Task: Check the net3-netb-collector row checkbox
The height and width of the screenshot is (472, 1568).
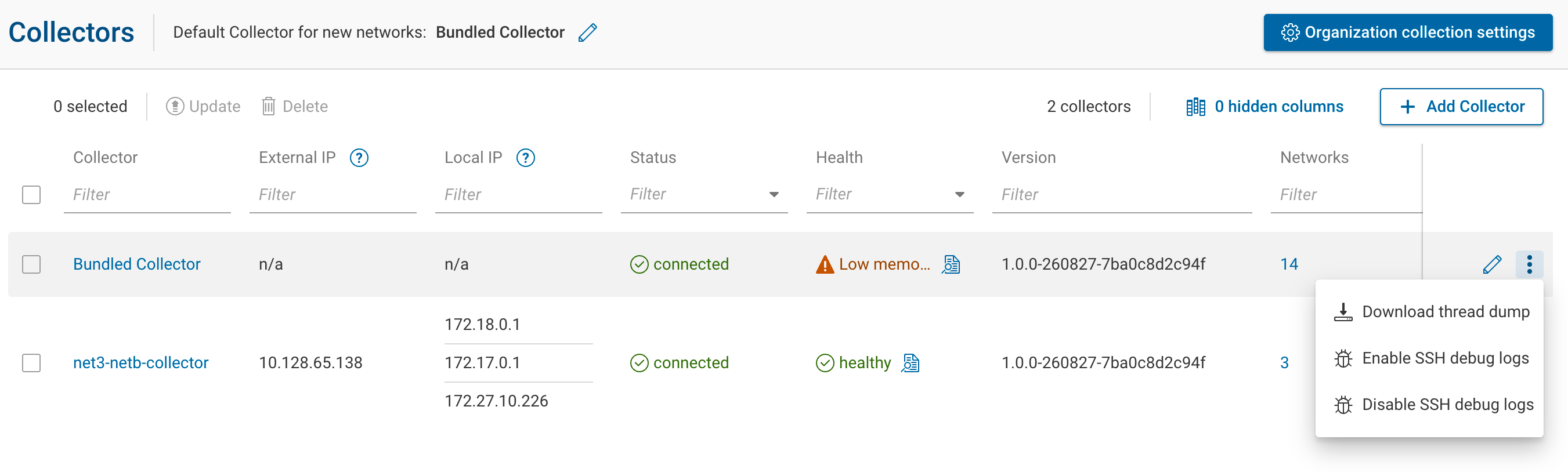Action: click(31, 363)
